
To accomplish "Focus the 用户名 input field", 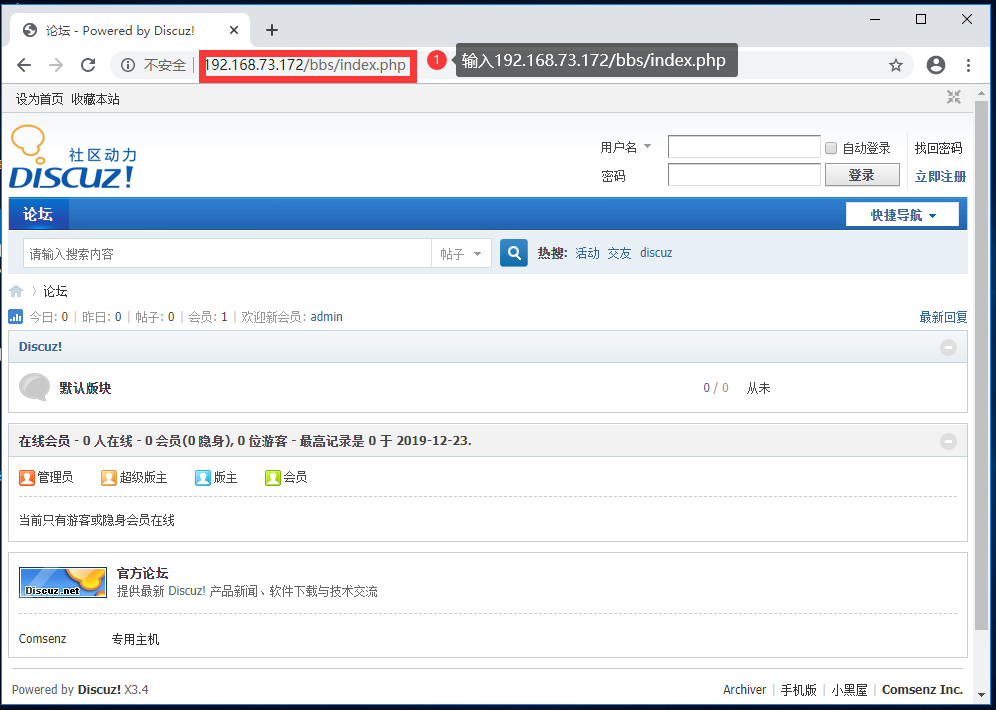I will tap(744, 147).
